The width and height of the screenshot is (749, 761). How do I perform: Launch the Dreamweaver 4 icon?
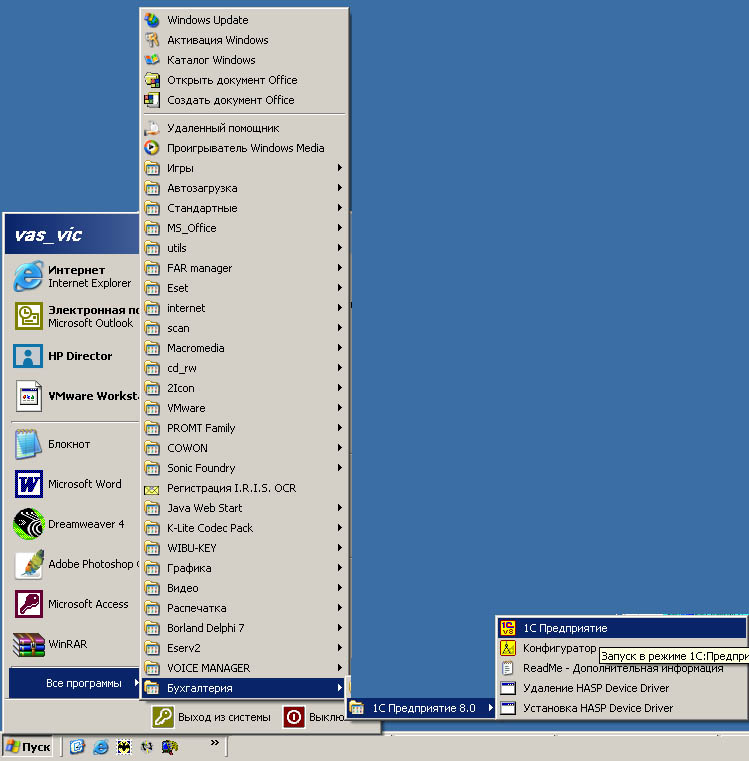click(x=29, y=524)
